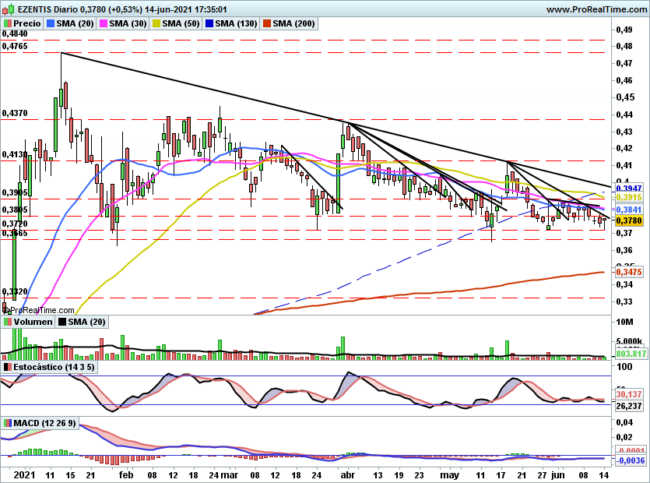Click the yellow SMA (50) color square
This screenshot has height=483, width=650.
tap(157, 24)
